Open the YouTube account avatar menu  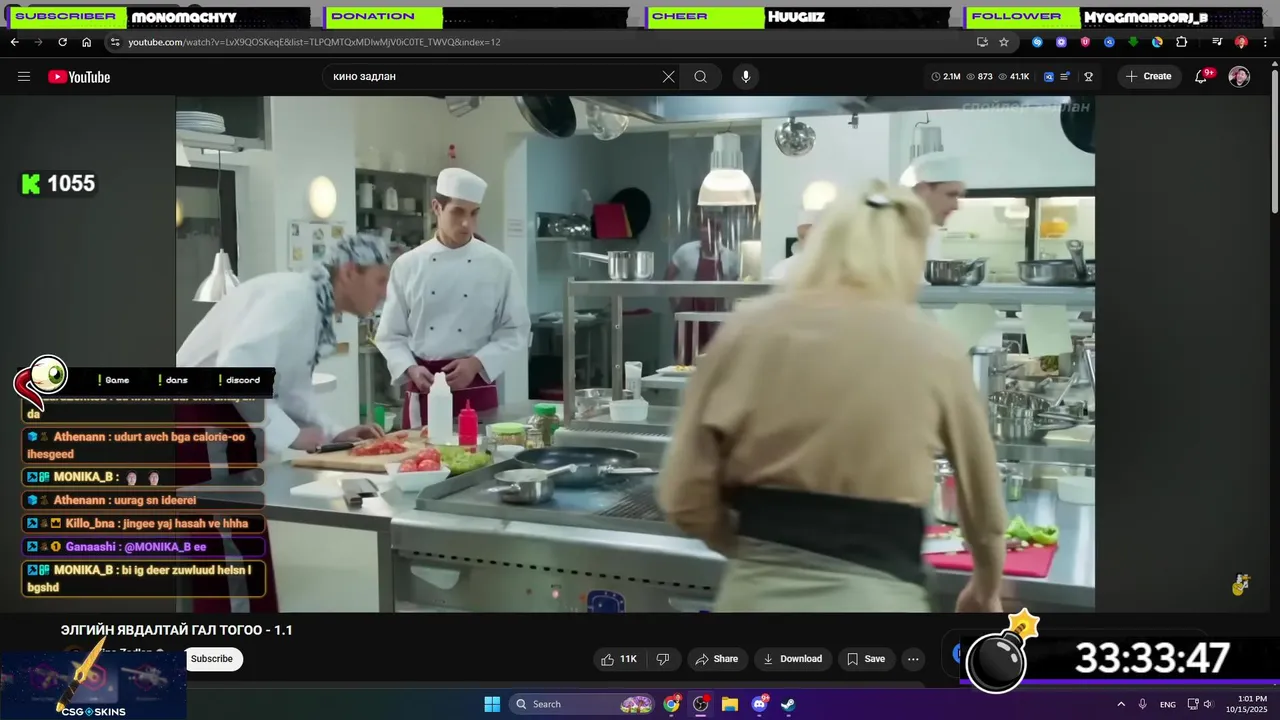(1239, 77)
